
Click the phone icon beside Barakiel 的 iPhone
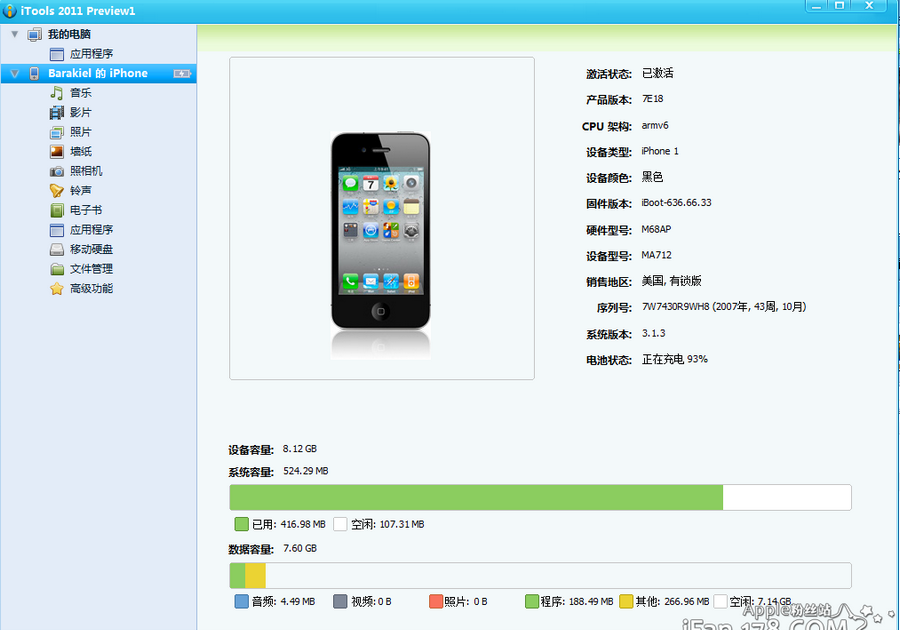point(34,73)
